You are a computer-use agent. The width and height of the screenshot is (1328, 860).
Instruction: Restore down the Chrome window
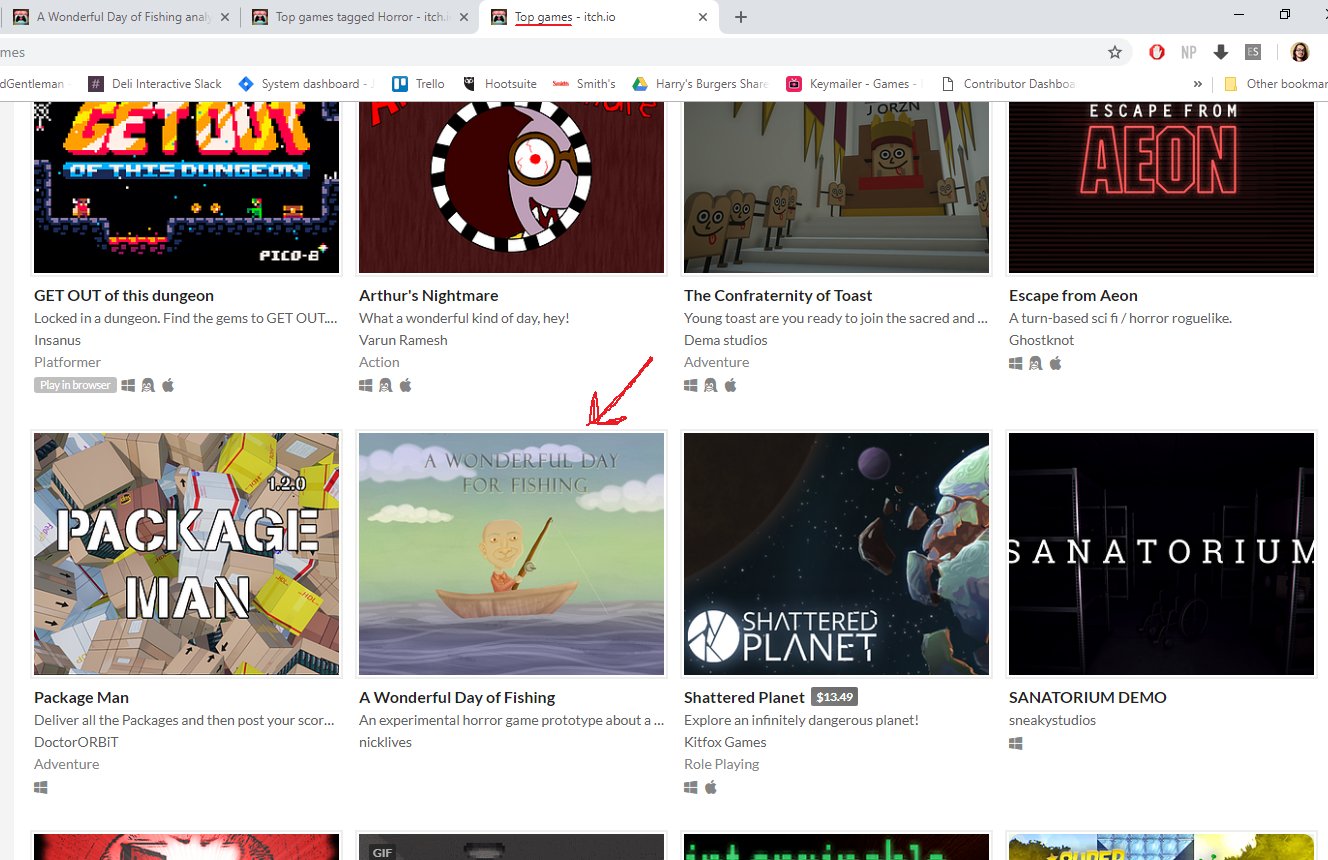click(1285, 14)
